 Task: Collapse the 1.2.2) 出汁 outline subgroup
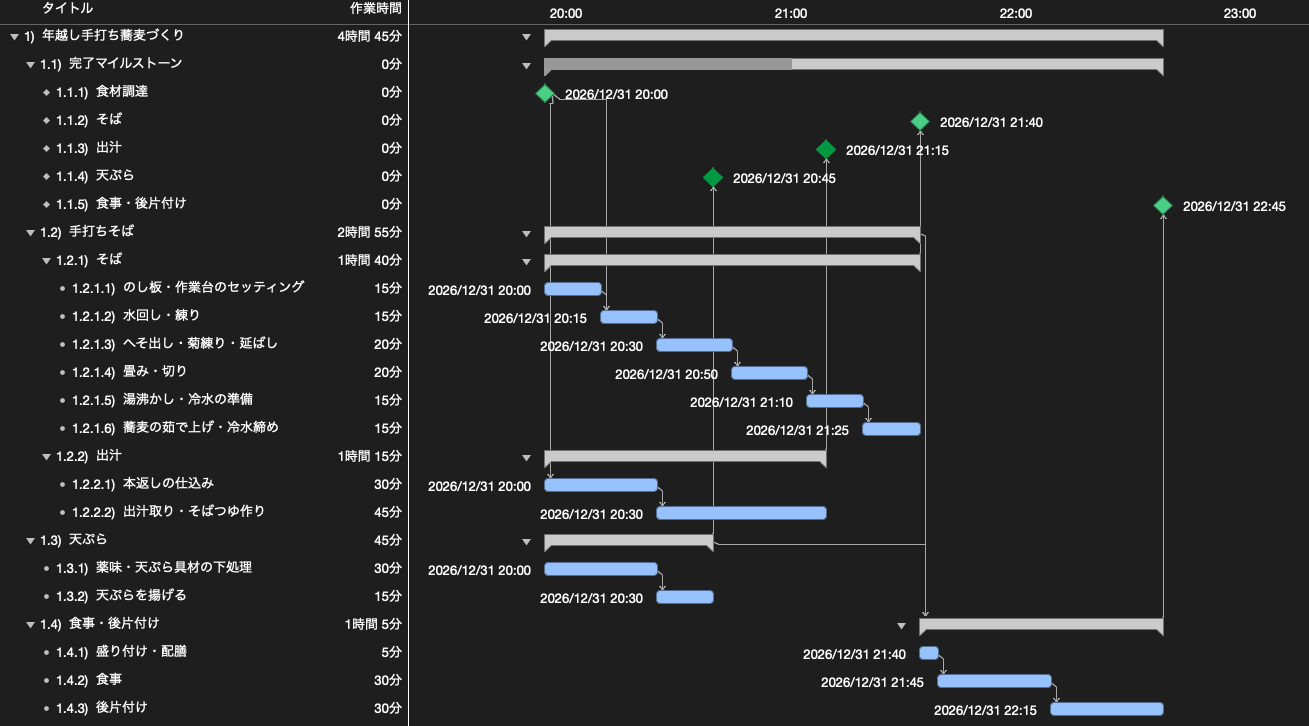click(46, 456)
